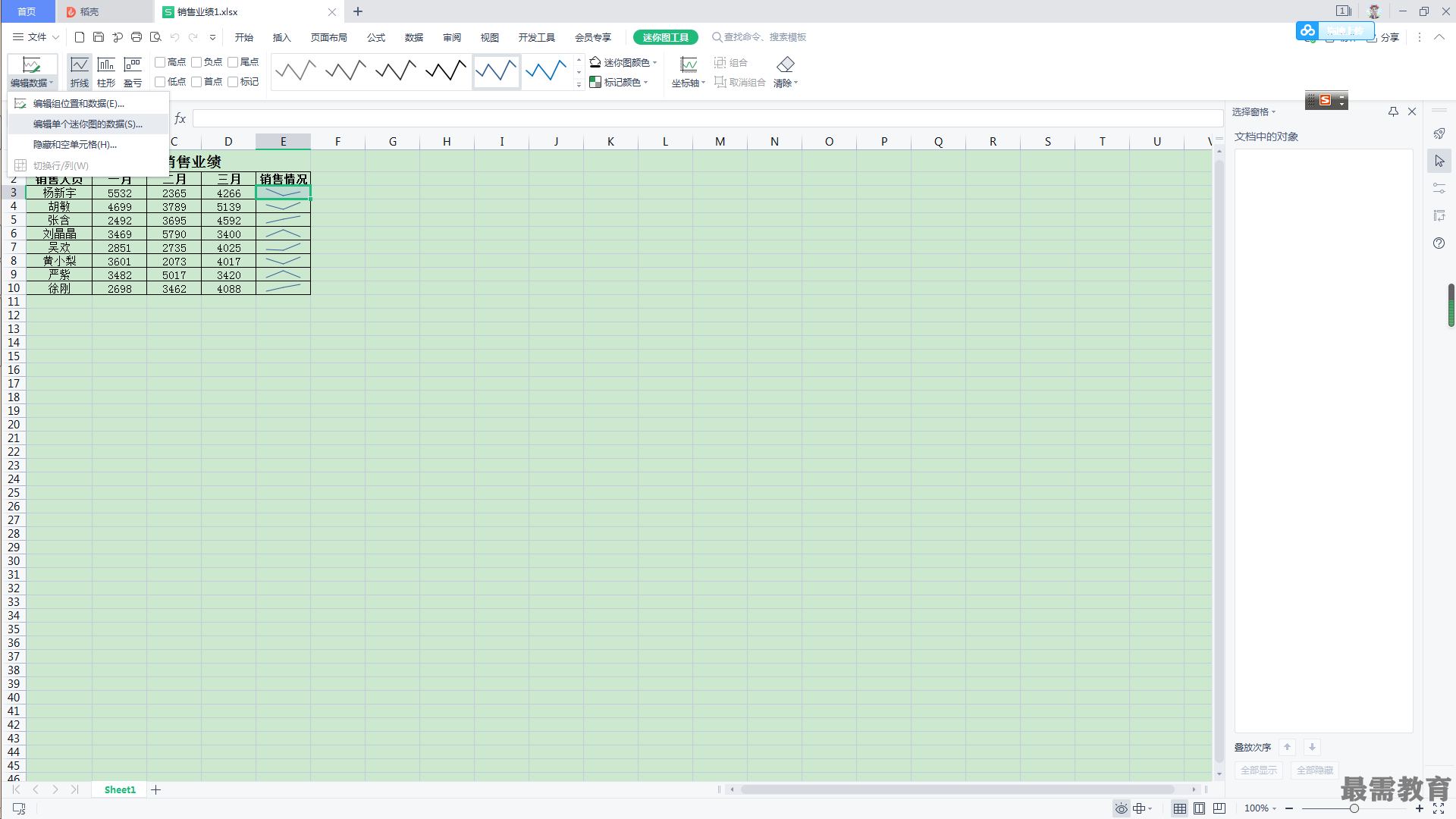This screenshot has height=819, width=1456.
Task: Open the 开始 ribbon tab
Action: 244,37
